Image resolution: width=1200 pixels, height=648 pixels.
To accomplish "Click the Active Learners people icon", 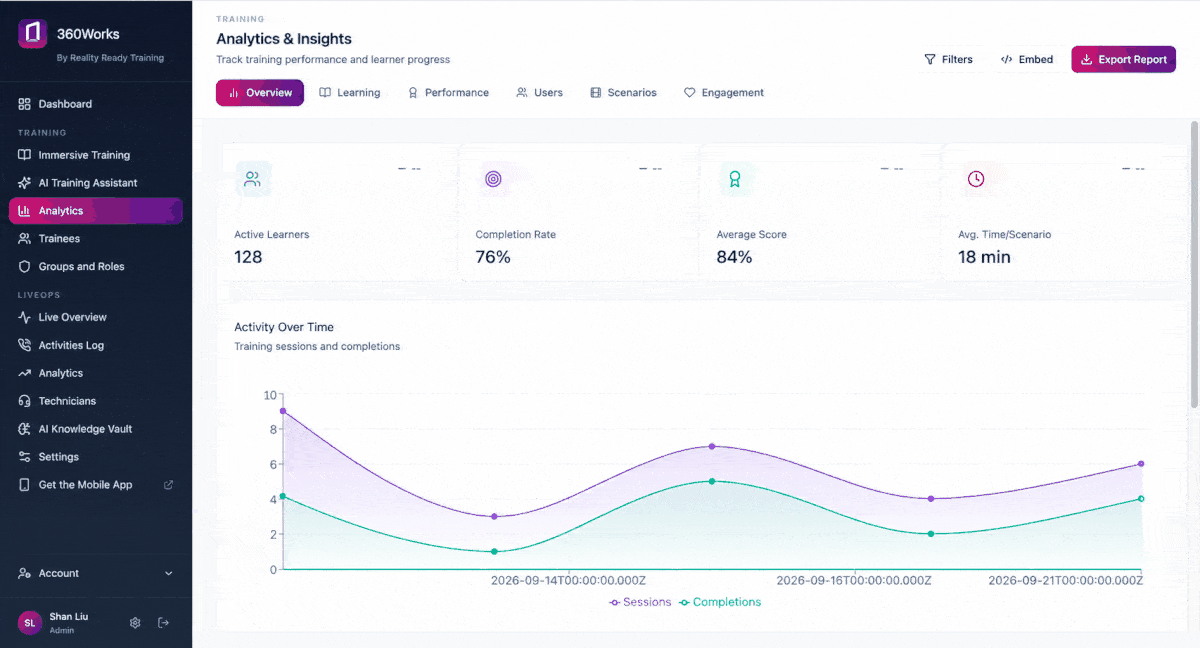I will click(x=252, y=179).
